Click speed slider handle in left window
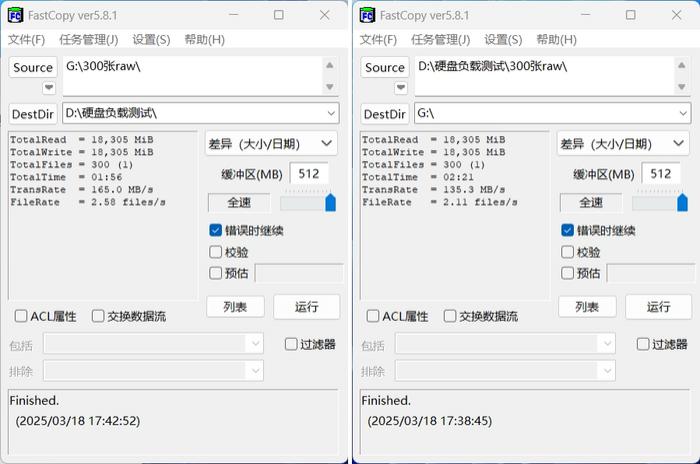This screenshot has width=700, height=464. coord(330,203)
